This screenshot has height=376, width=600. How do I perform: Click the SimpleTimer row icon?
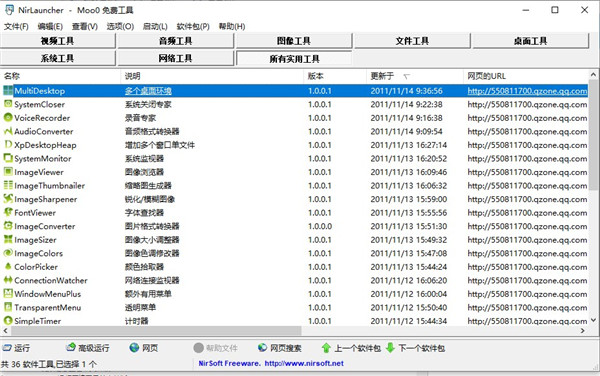click(x=8, y=321)
